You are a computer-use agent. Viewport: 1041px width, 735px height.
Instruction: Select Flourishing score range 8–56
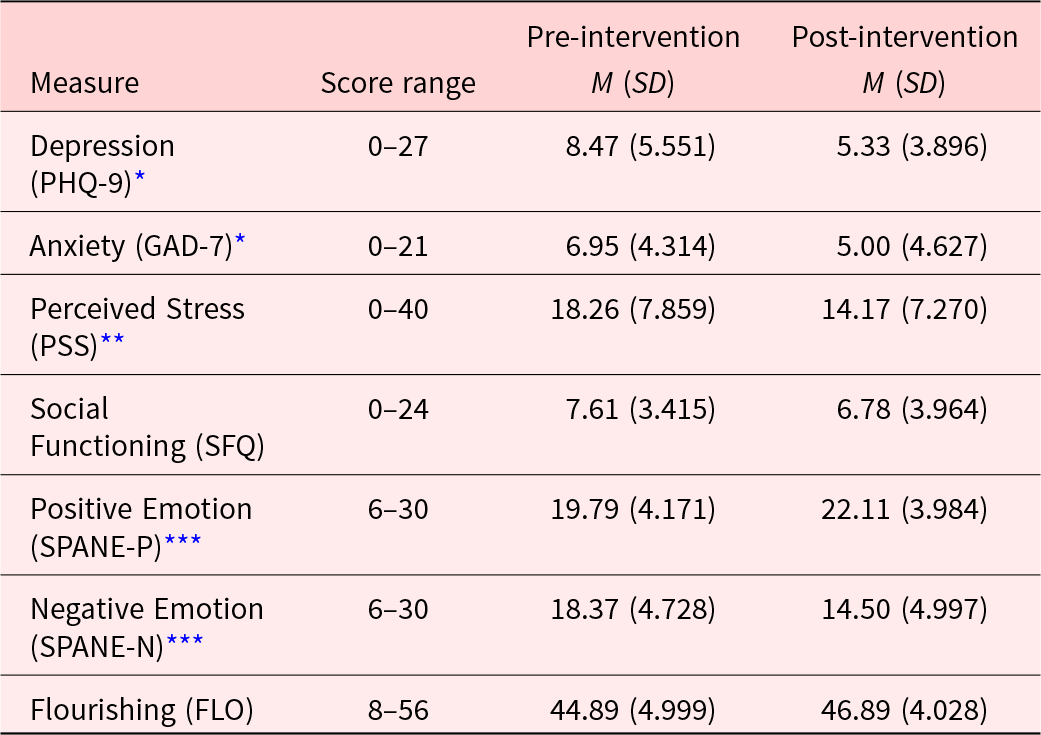pos(398,710)
